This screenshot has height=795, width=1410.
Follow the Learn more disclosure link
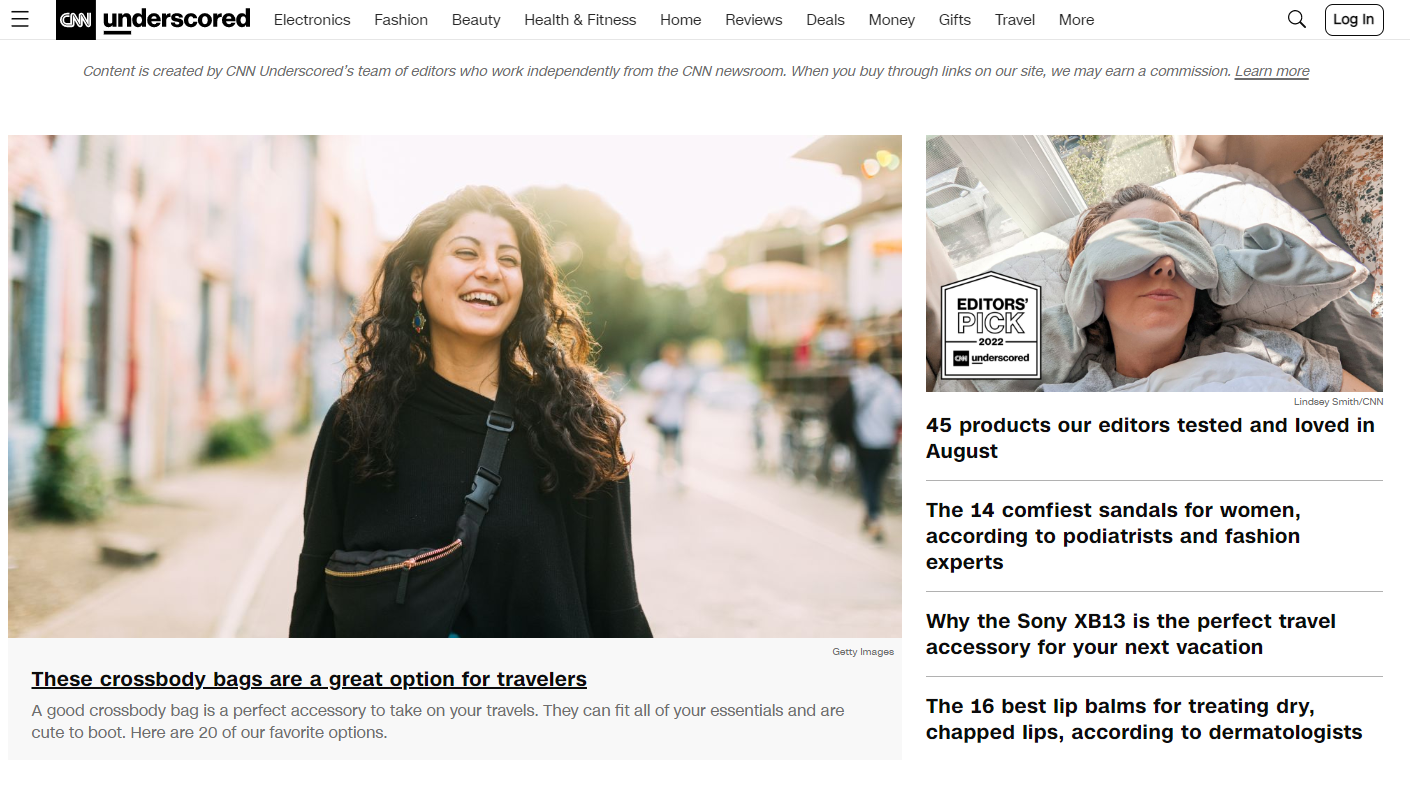pos(1271,71)
